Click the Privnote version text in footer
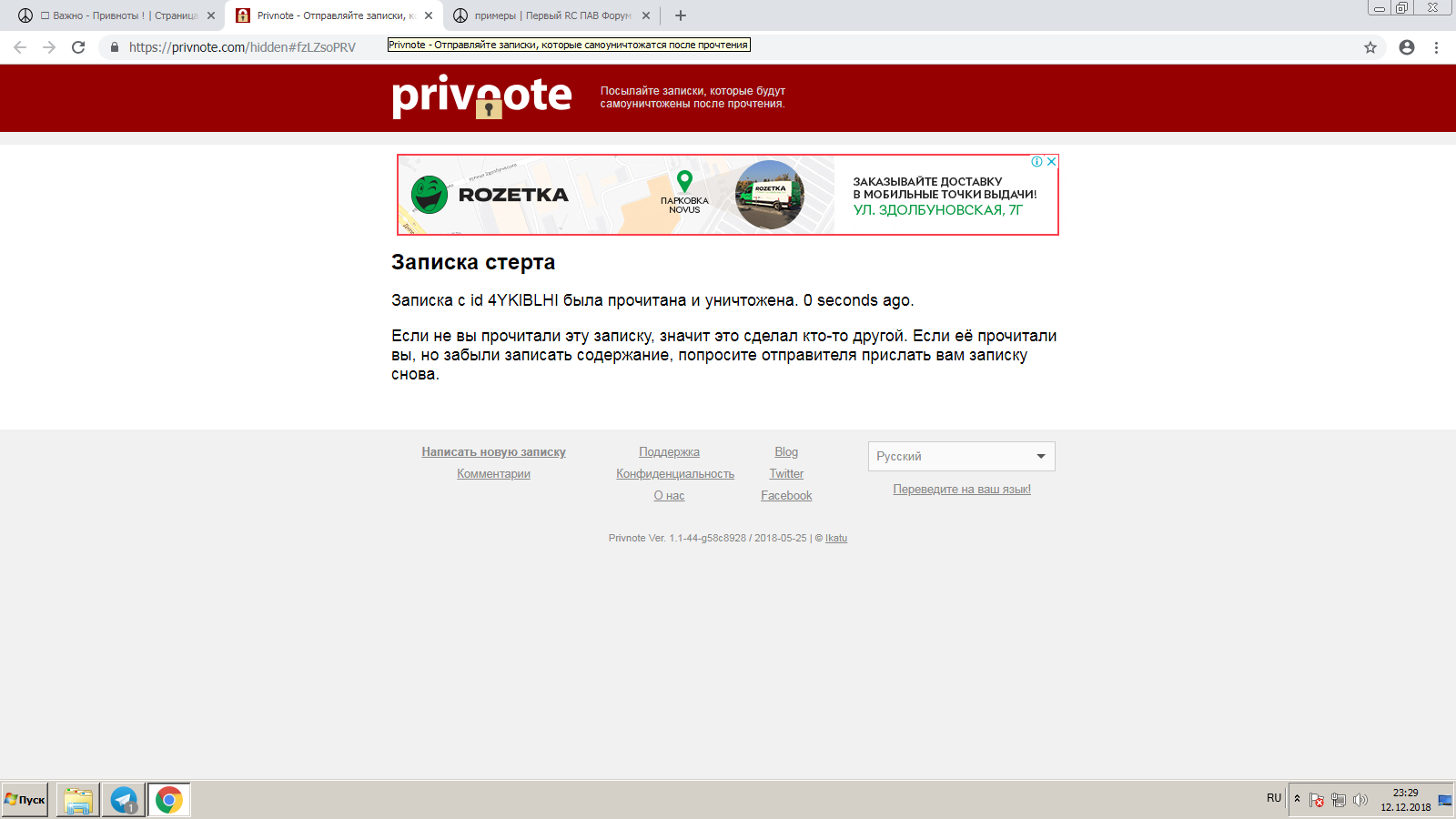 pos(707,538)
